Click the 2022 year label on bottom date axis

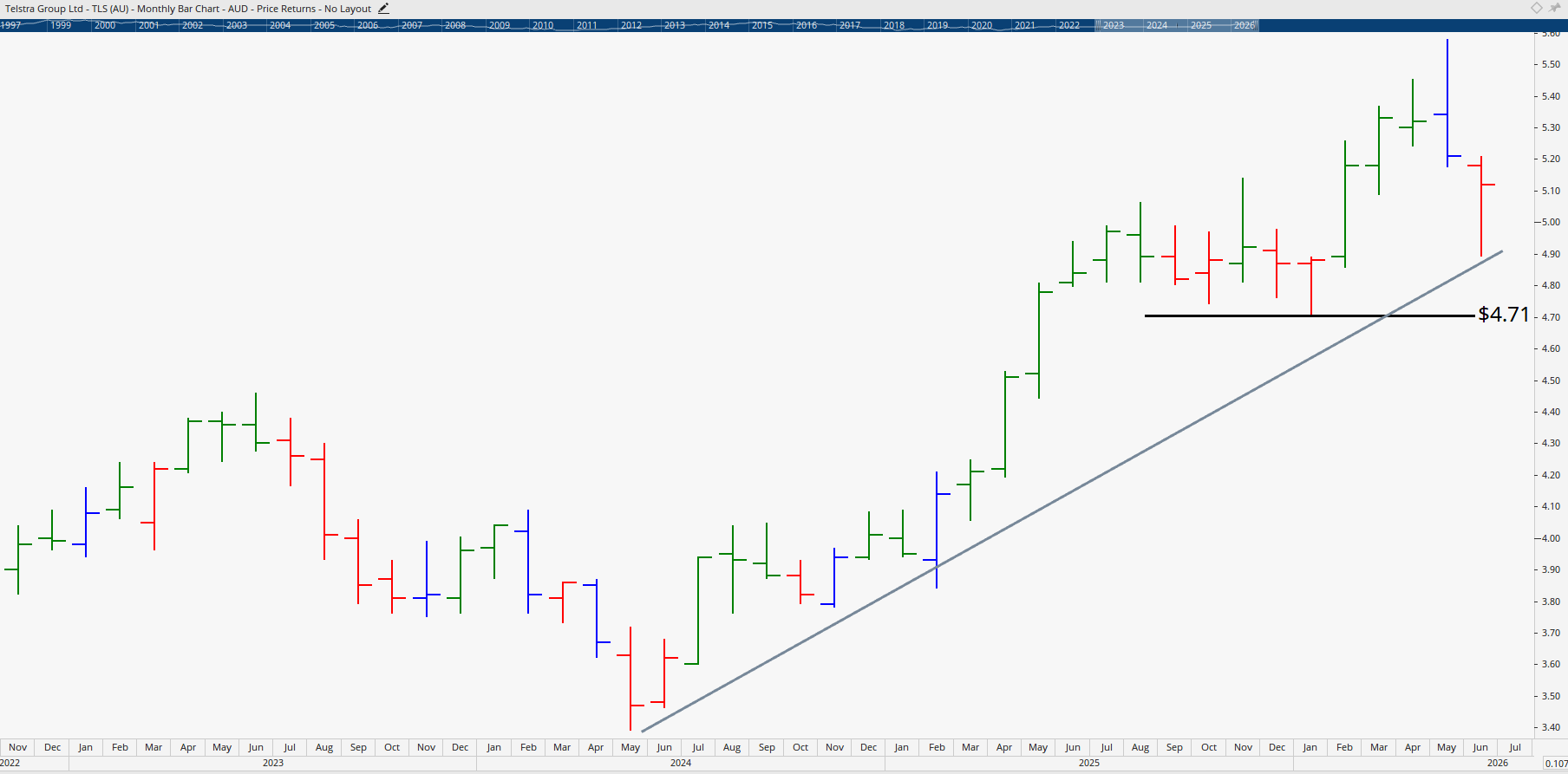10,763
